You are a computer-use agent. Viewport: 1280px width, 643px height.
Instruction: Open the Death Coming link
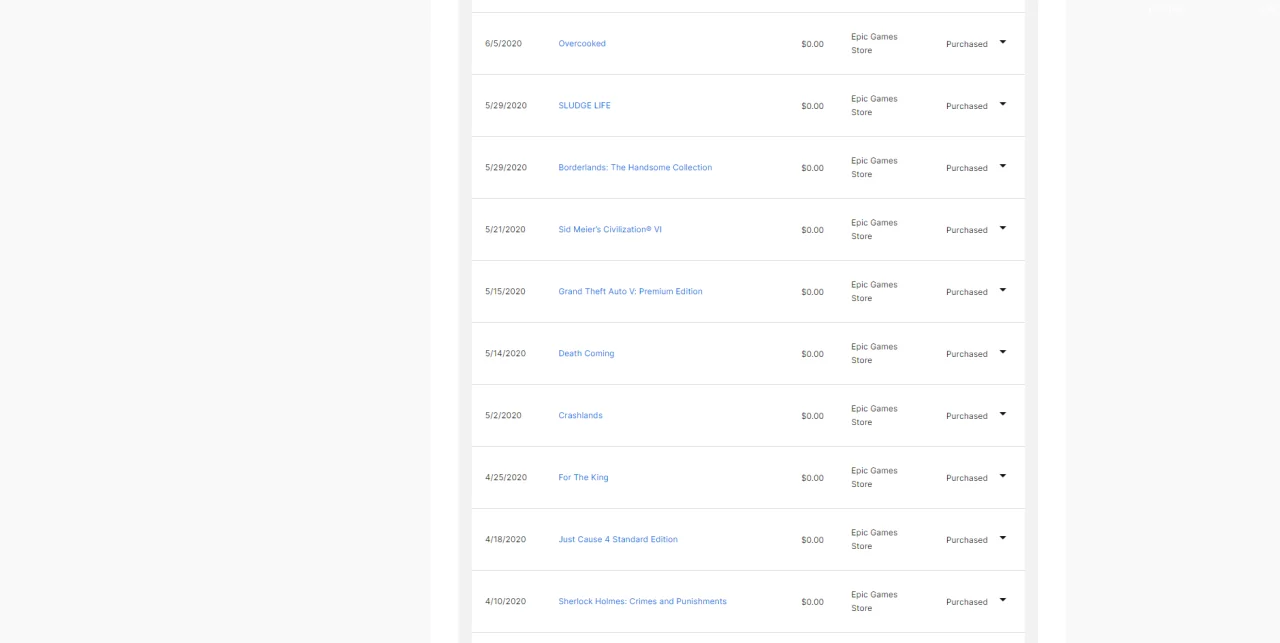586,354
